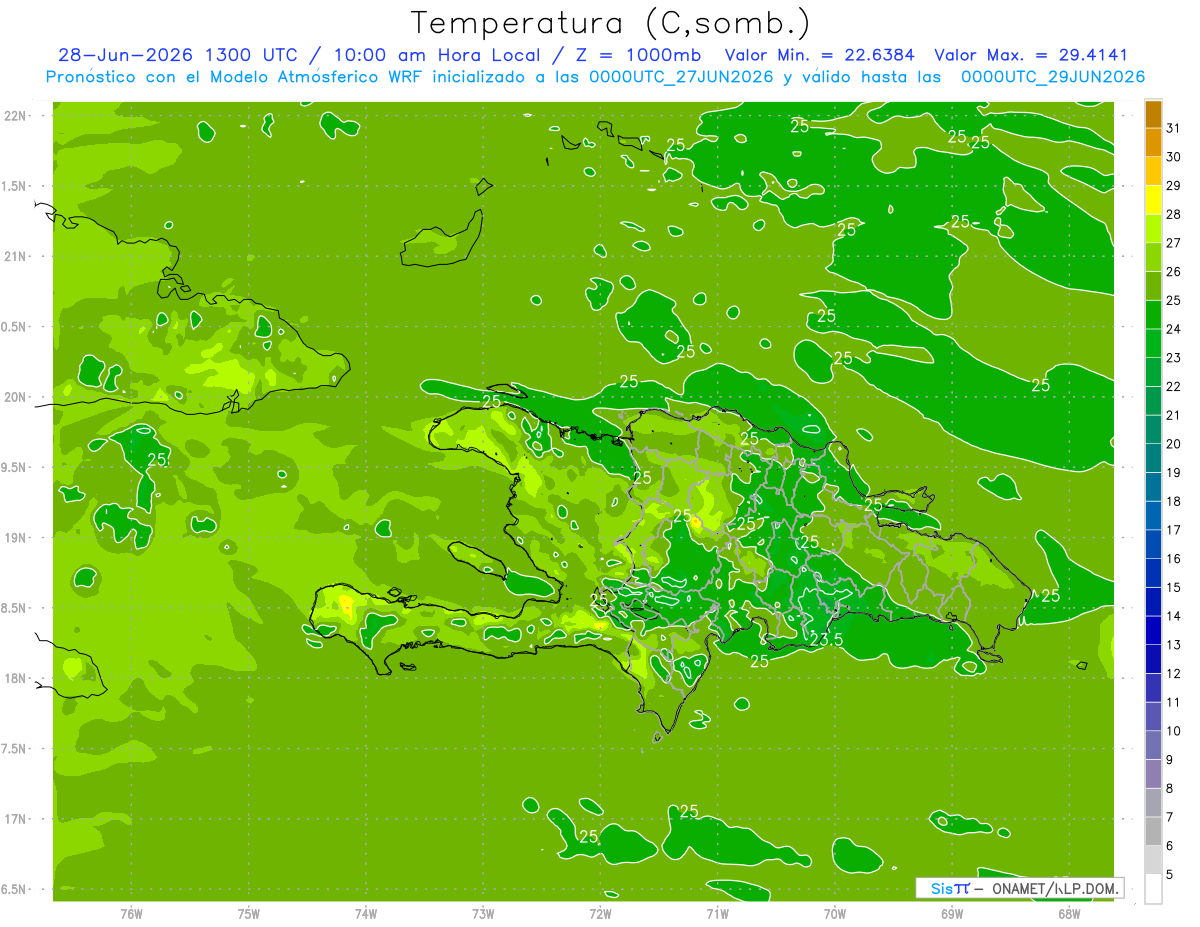Click the legend value label 31
1200x927 pixels.
1174,128
